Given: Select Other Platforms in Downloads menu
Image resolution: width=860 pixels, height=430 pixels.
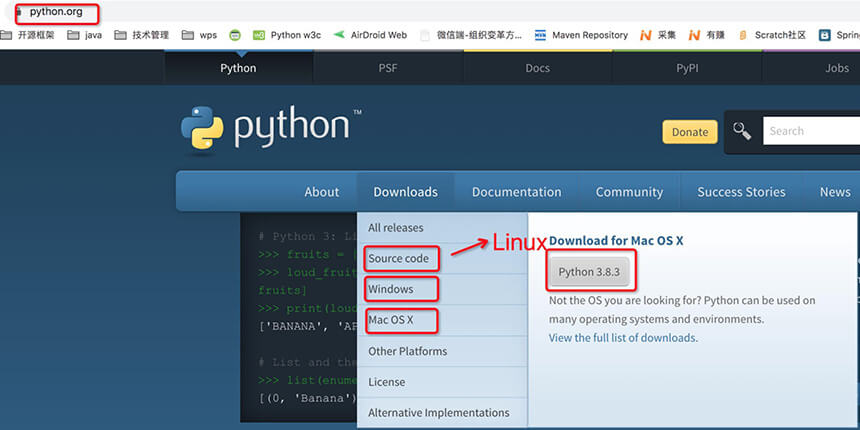Looking at the screenshot, I should [442, 351].
